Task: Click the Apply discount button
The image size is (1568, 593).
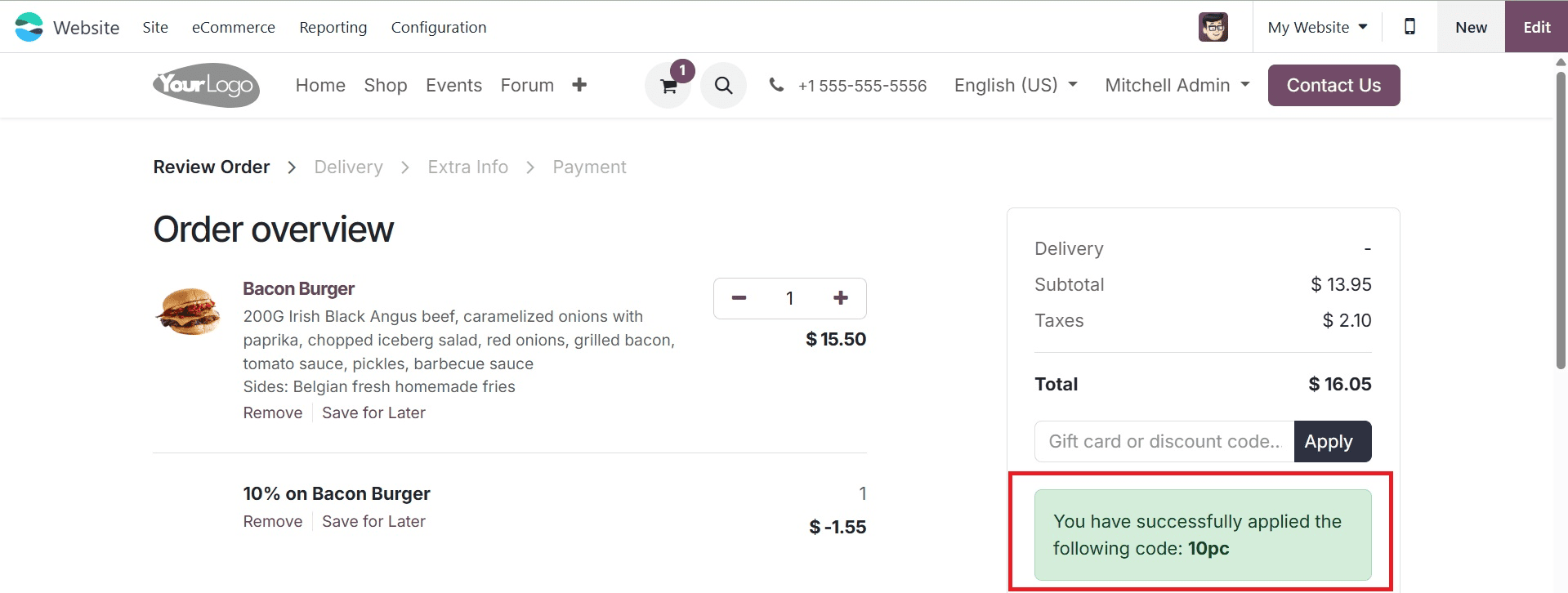Action: 1331,441
